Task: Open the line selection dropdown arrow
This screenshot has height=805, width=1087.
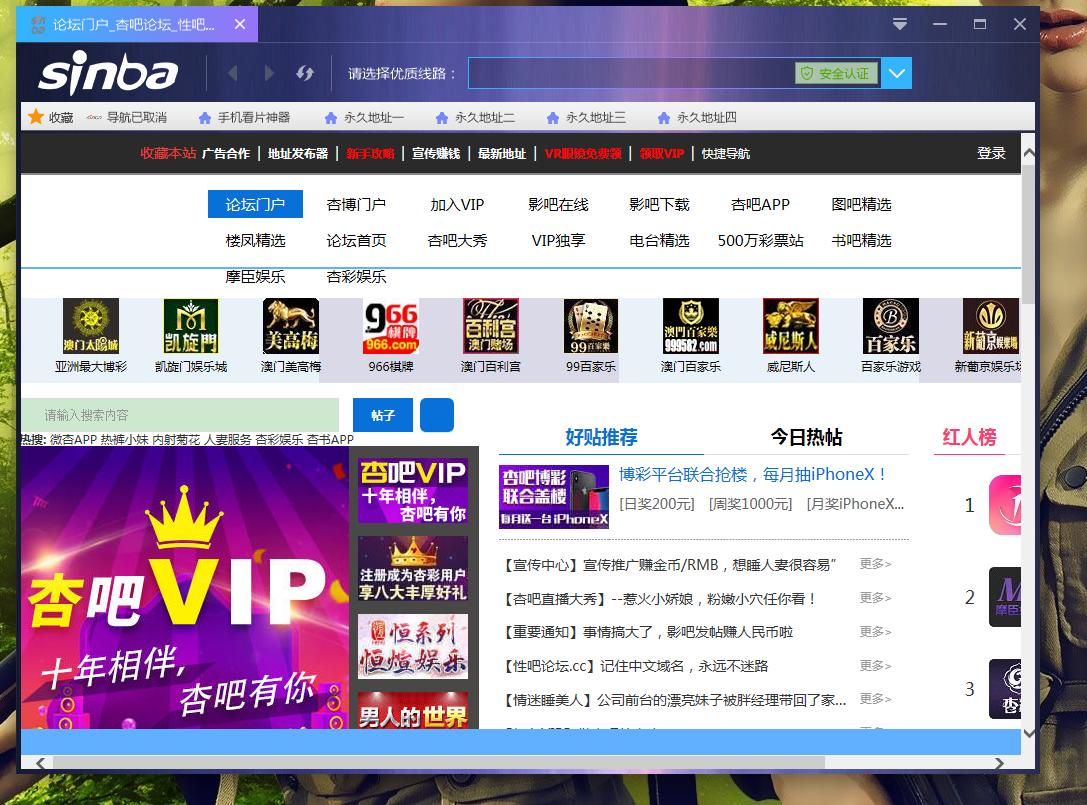Action: 897,73
